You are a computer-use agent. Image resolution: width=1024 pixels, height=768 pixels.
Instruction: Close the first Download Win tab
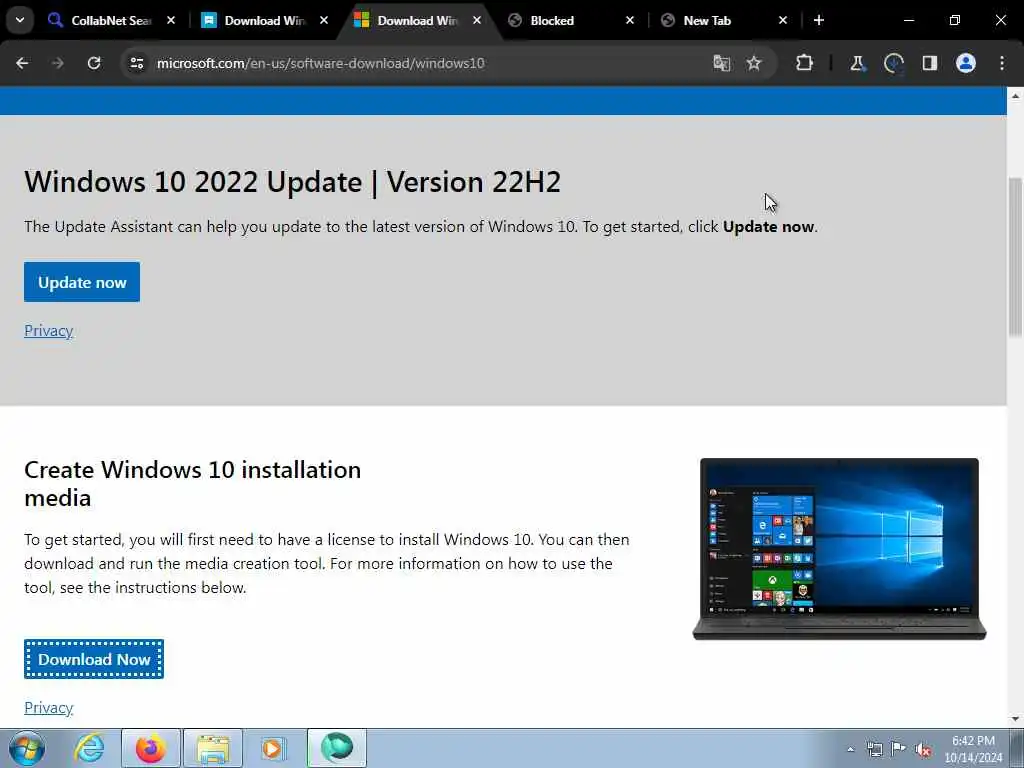pyautogui.click(x=324, y=20)
